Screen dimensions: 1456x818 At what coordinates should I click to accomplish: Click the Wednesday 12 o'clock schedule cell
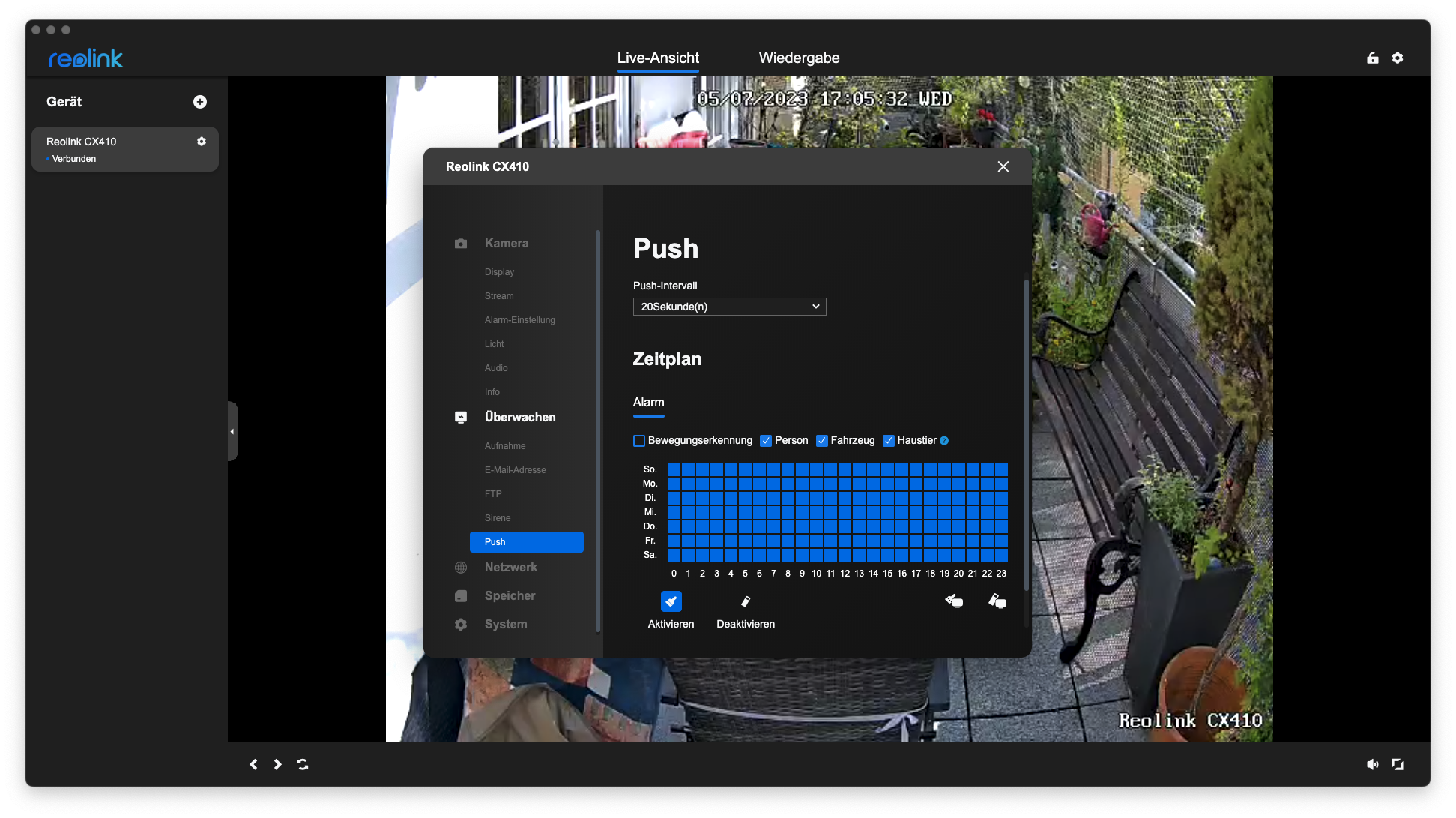pos(845,512)
